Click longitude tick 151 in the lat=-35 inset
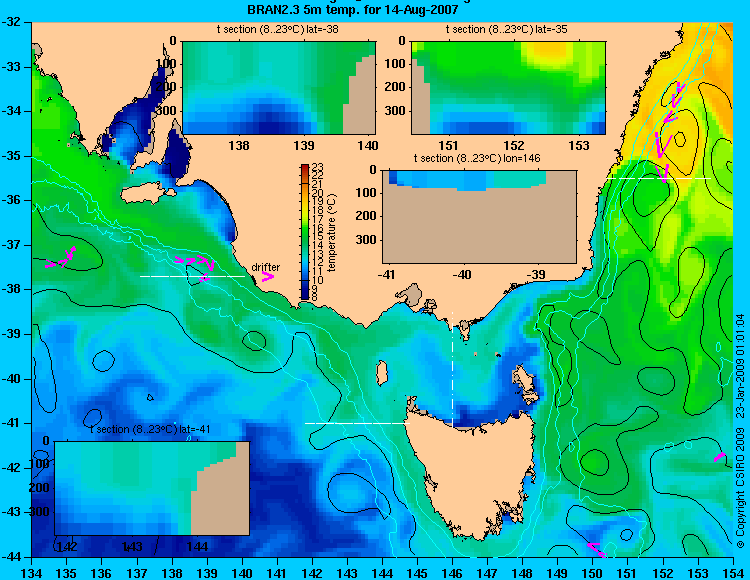Screen dimensions: 750x580 click(449, 145)
